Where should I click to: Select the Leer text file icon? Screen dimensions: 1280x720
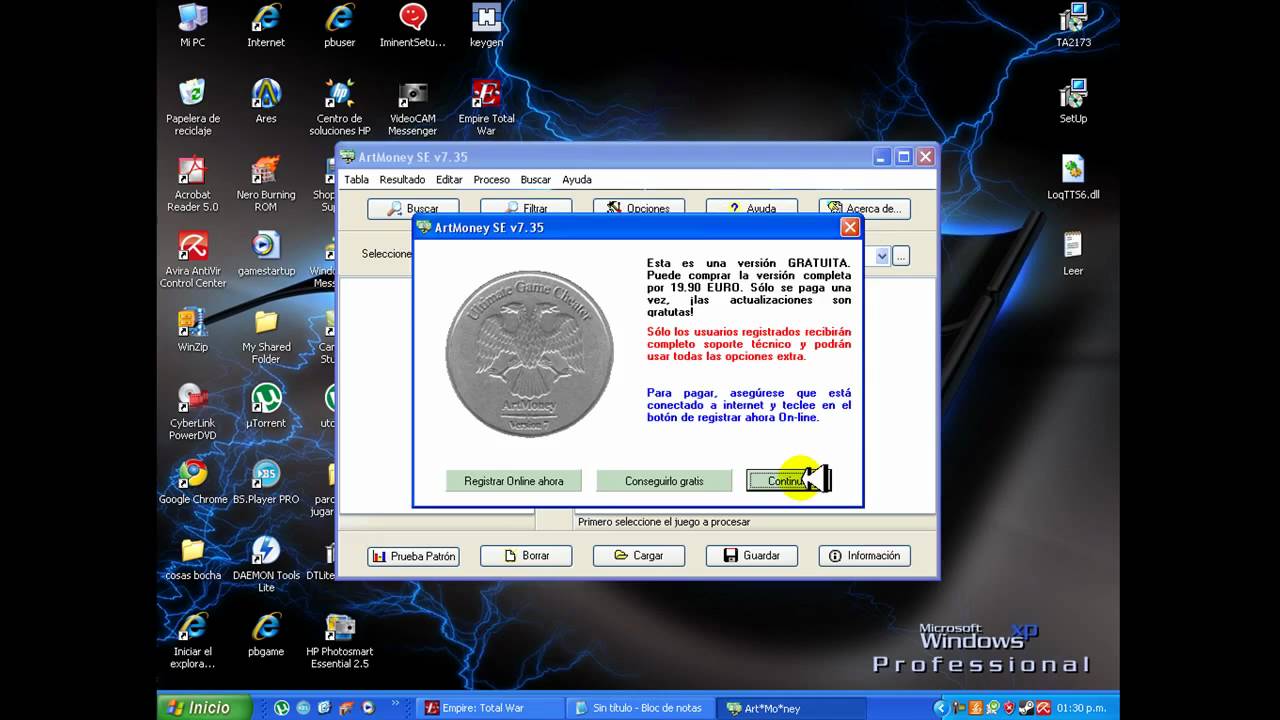point(1073,254)
